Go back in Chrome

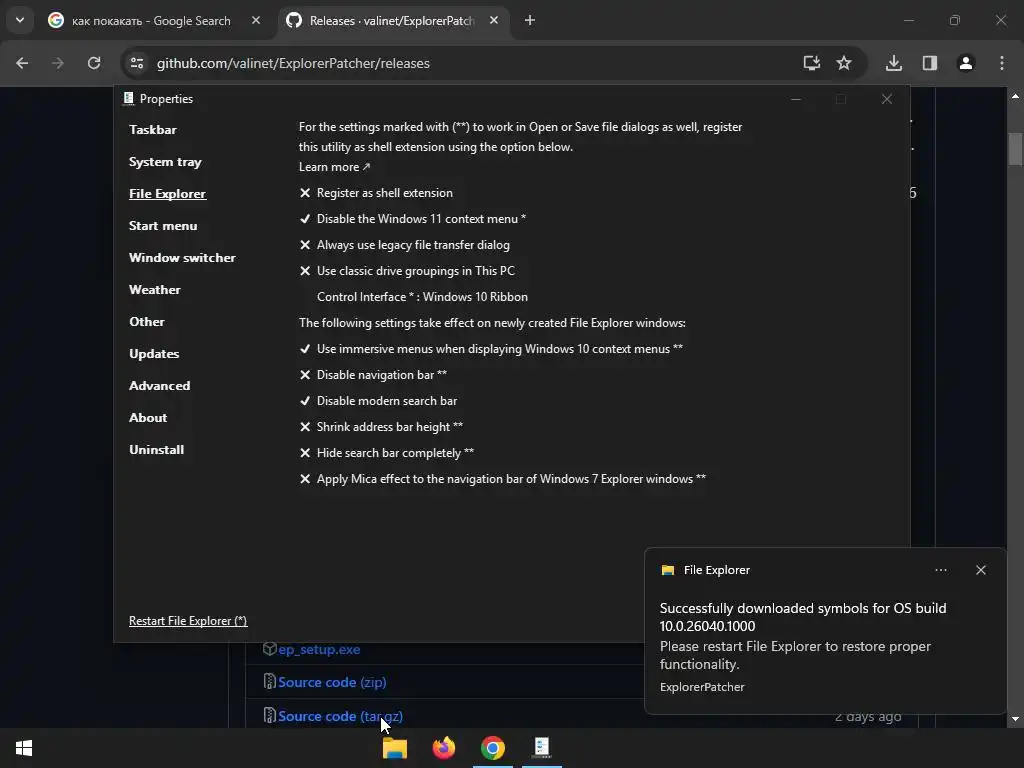click(x=22, y=63)
